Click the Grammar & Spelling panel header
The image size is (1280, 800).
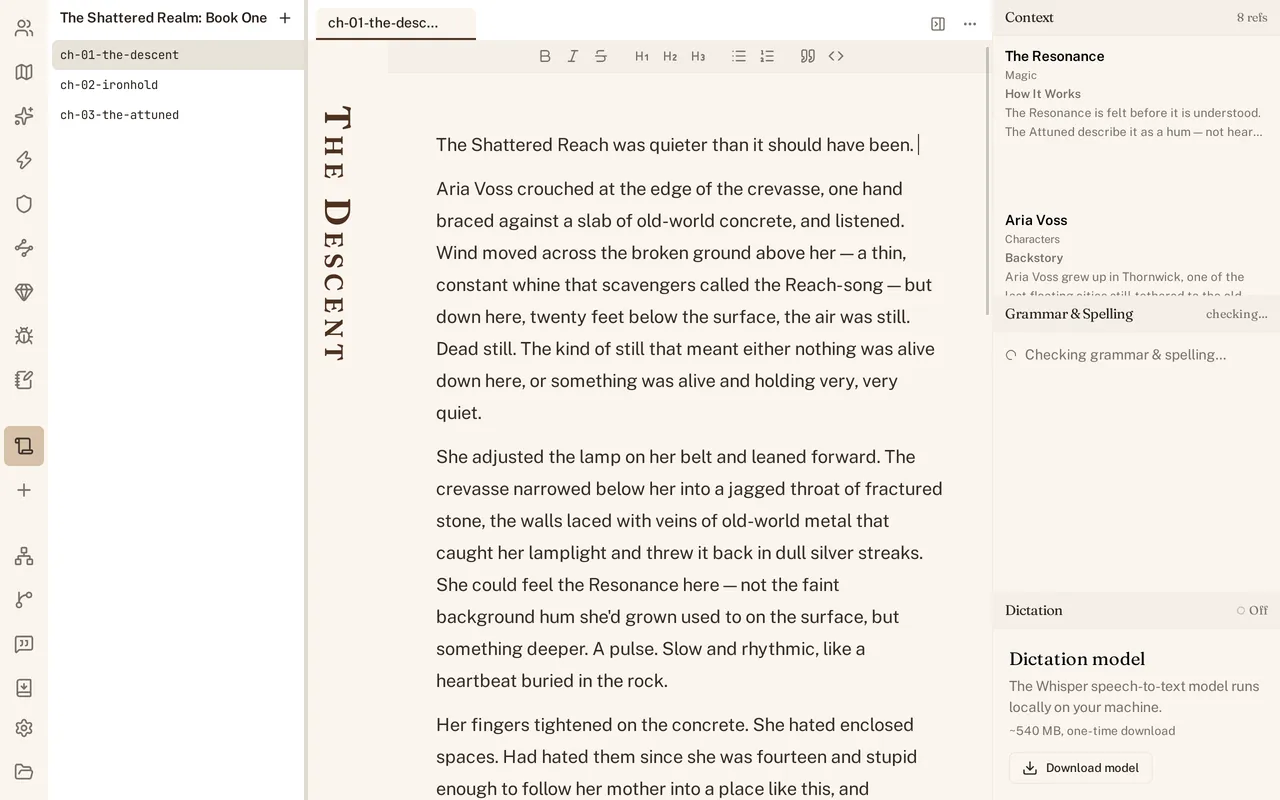[x=1136, y=314]
